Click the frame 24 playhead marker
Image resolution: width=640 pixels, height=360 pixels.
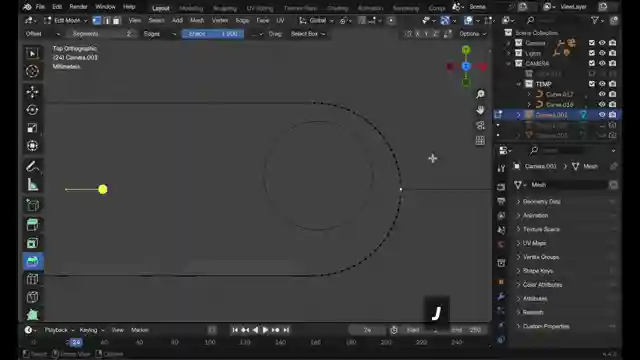(x=76, y=342)
